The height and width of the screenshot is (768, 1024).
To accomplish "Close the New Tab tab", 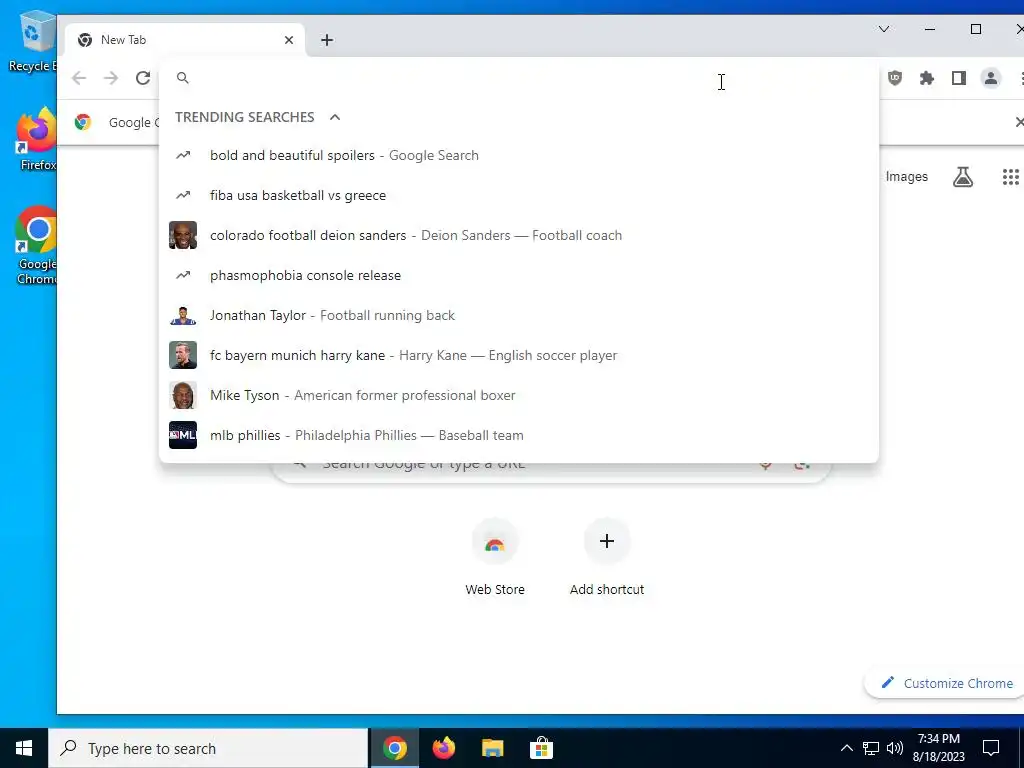I will coord(289,40).
